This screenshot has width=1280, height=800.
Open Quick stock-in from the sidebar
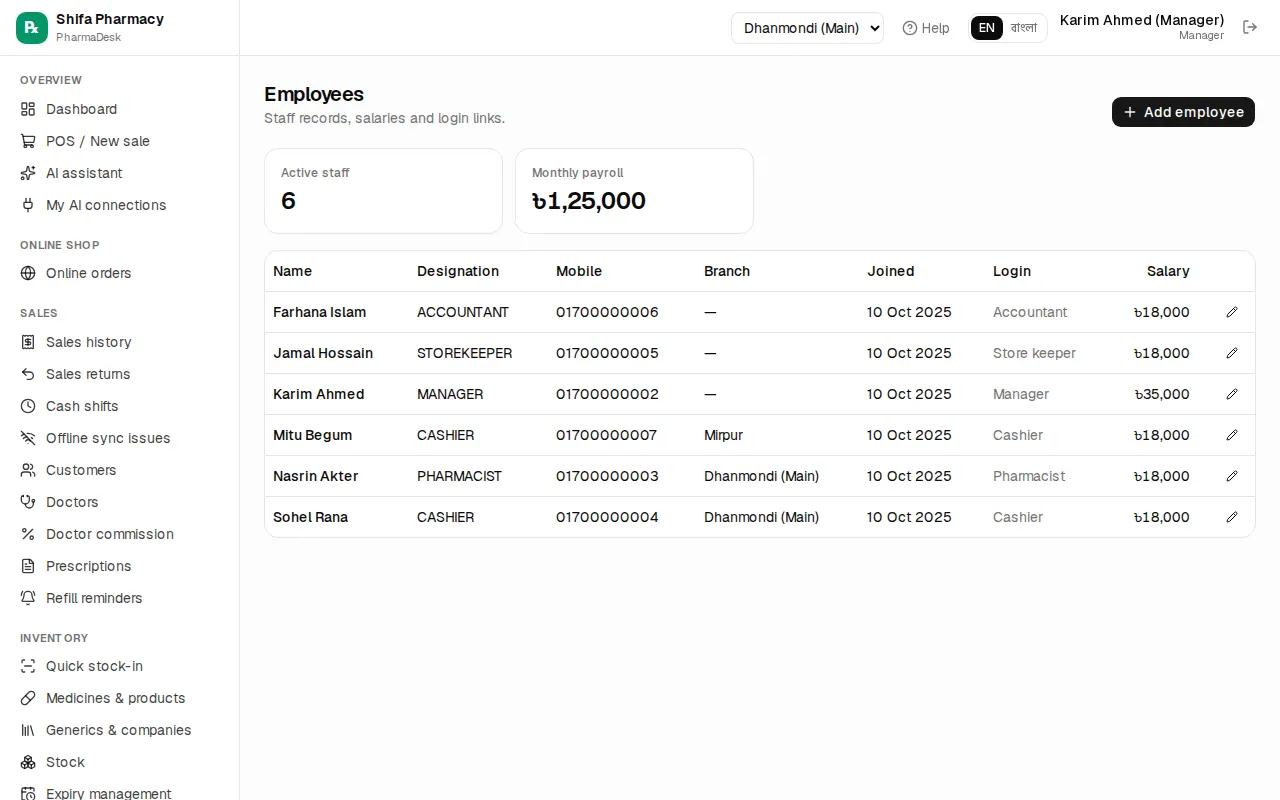[120, 666]
